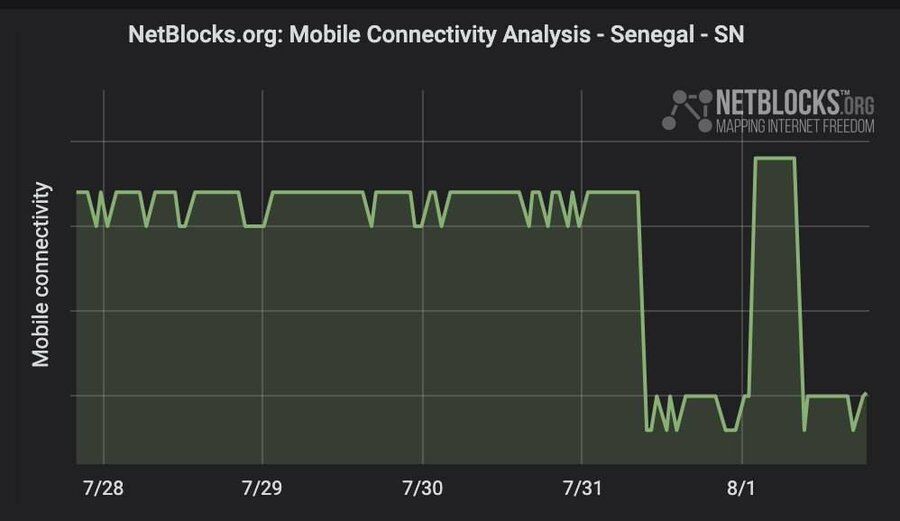Click the SN country code in title
The height and width of the screenshot is (521, 900).
click(728, 34)
